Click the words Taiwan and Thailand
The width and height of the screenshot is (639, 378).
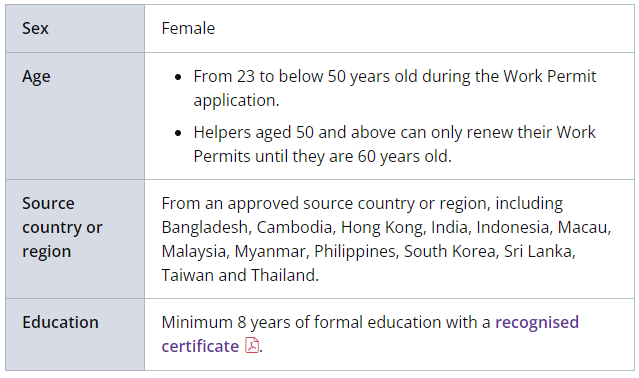239,275
